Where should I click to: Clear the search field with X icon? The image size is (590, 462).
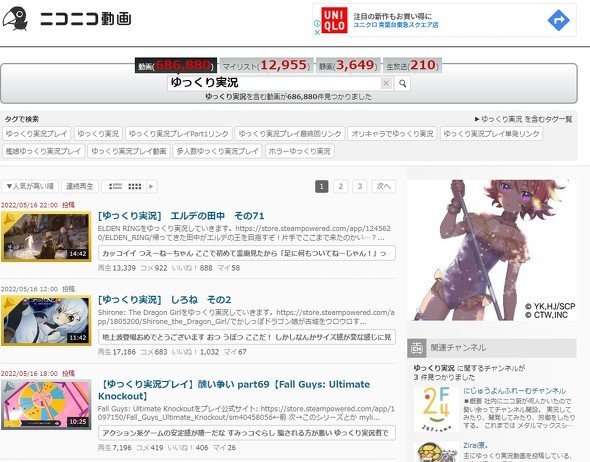(x=386, y=83)
